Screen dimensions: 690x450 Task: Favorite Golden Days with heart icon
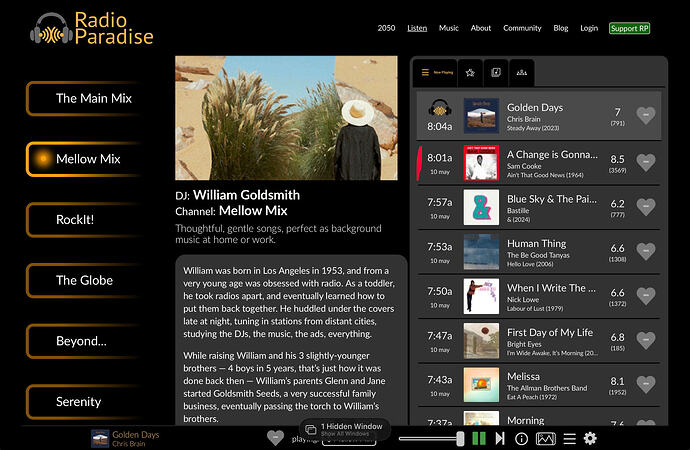(646, 115)
